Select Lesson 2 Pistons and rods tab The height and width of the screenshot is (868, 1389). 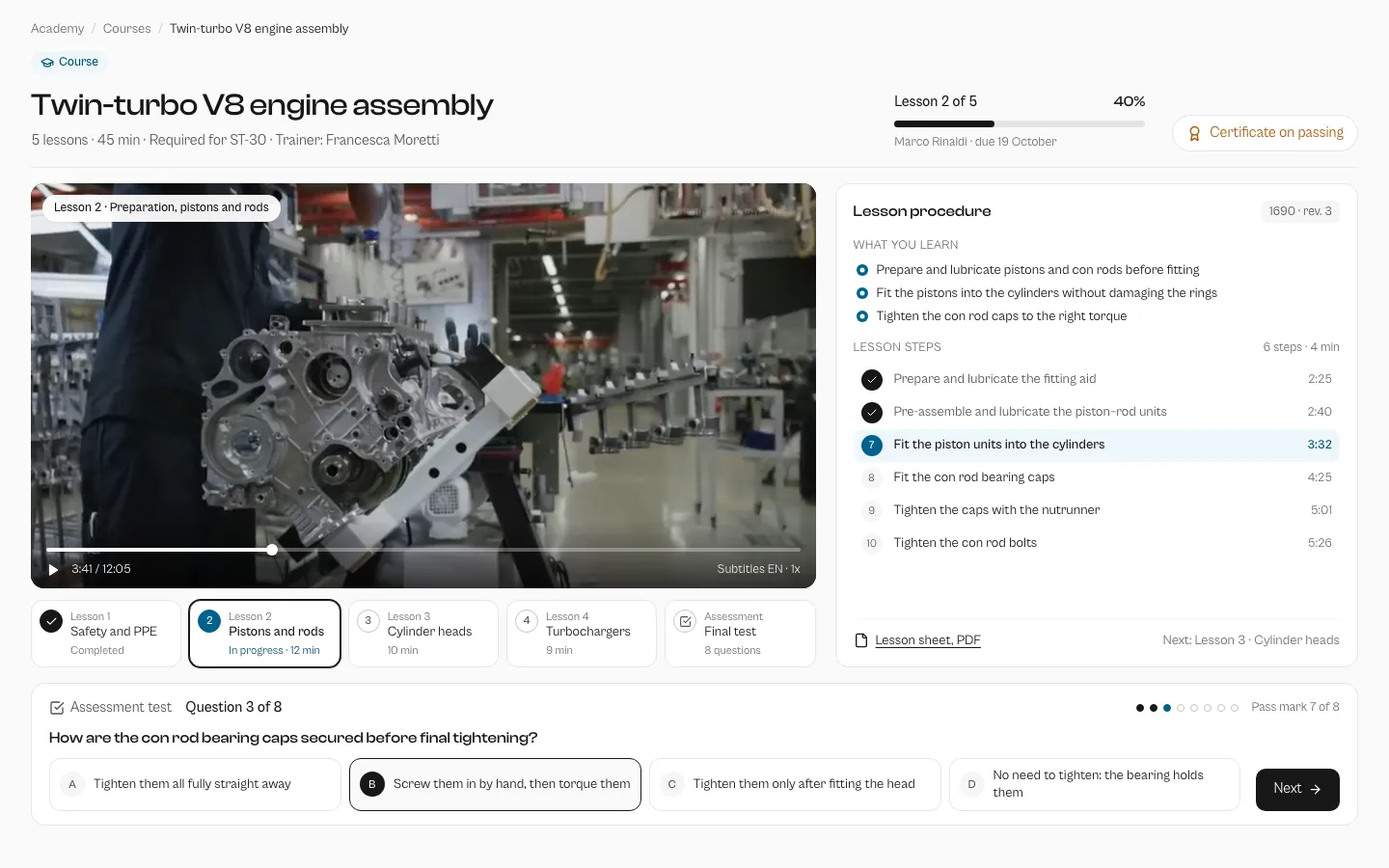(x=265, y=634)
